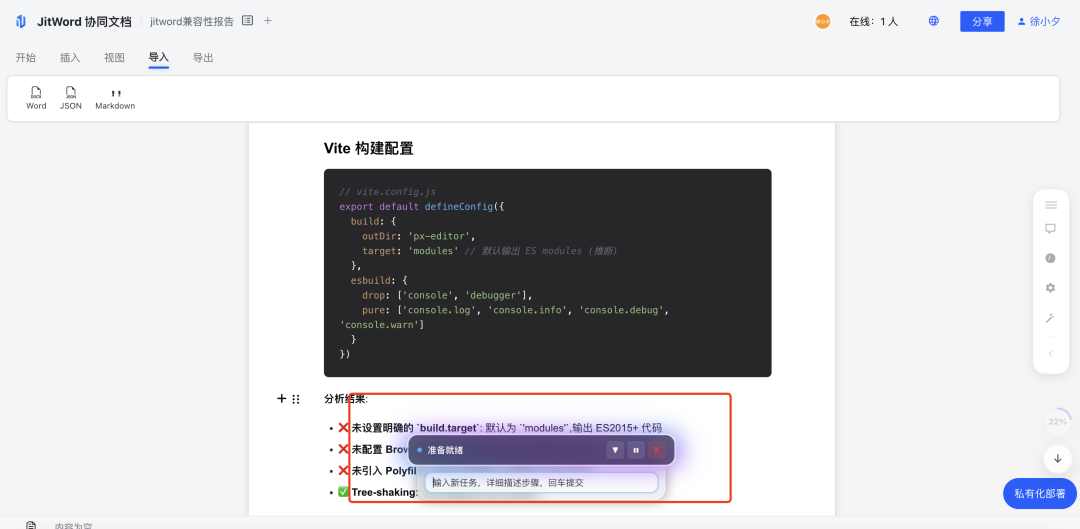Click the Word import icon
Viewport: 1080px width, 529px height.
pos(36,97)
